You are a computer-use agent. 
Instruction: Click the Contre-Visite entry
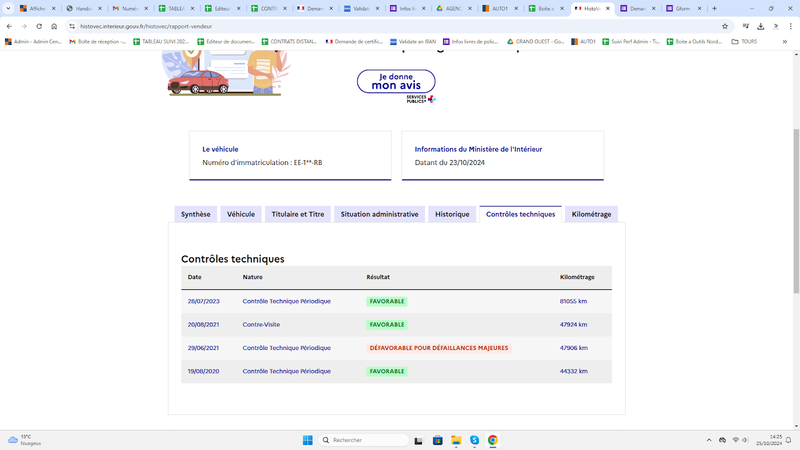pyautogui.click(x=261, y=324)
